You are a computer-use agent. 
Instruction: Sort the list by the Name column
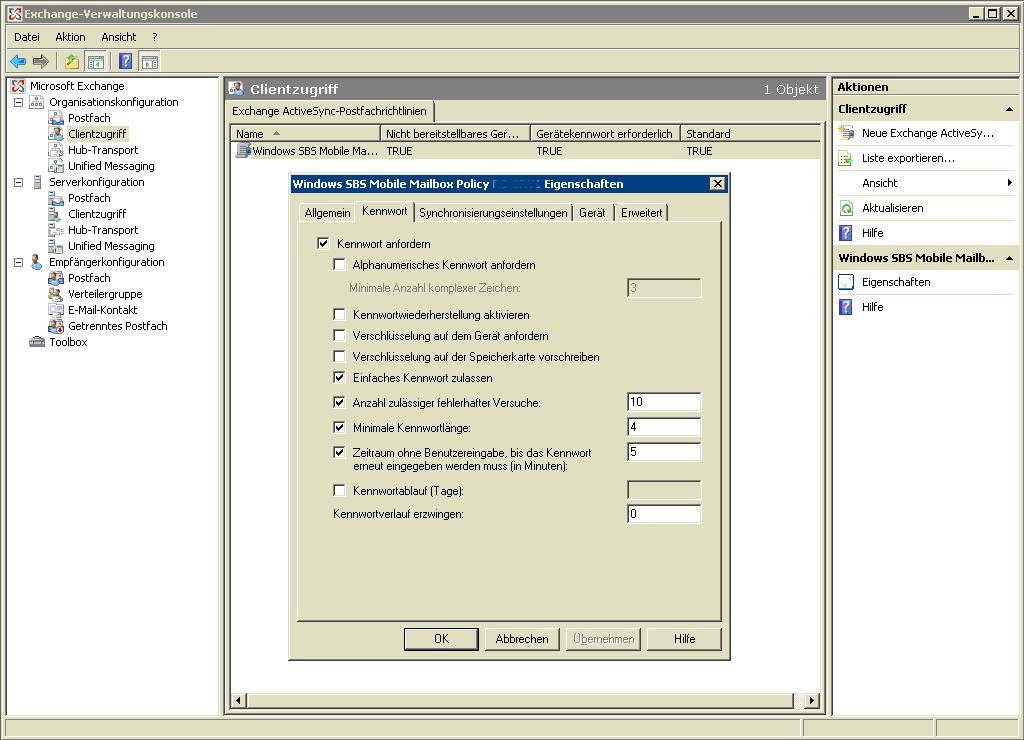(x=305, y=133)
